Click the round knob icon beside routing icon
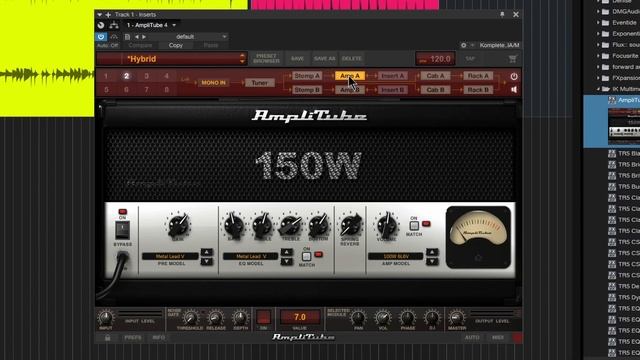This screenshot has width=640, height=360. 101,25
